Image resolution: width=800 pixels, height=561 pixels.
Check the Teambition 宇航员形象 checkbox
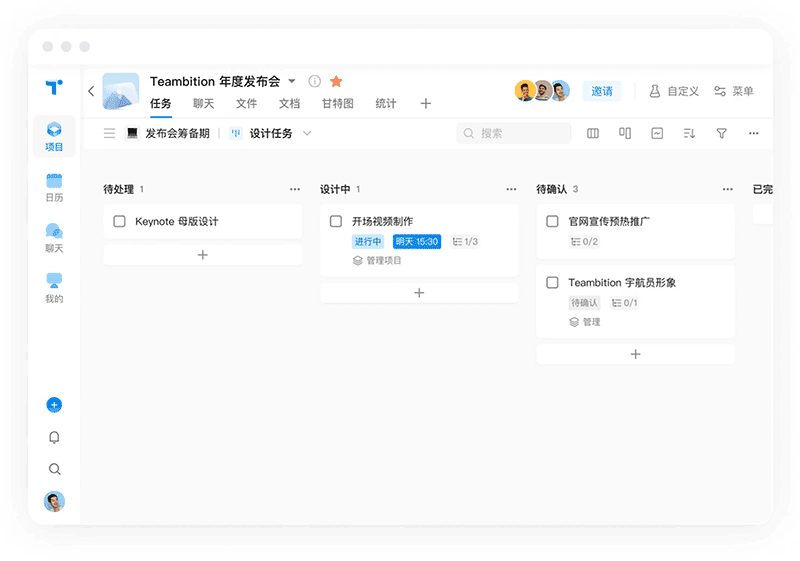coord(552,283)
